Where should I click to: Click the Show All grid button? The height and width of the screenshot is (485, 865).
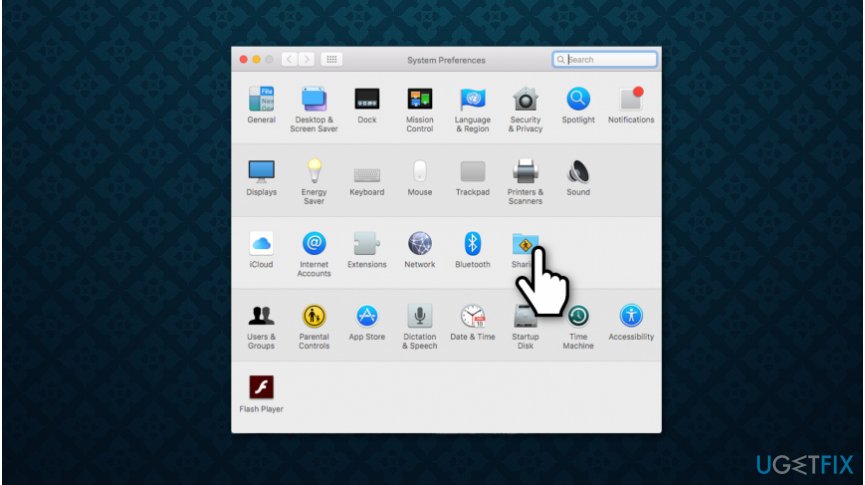[332, 60]
